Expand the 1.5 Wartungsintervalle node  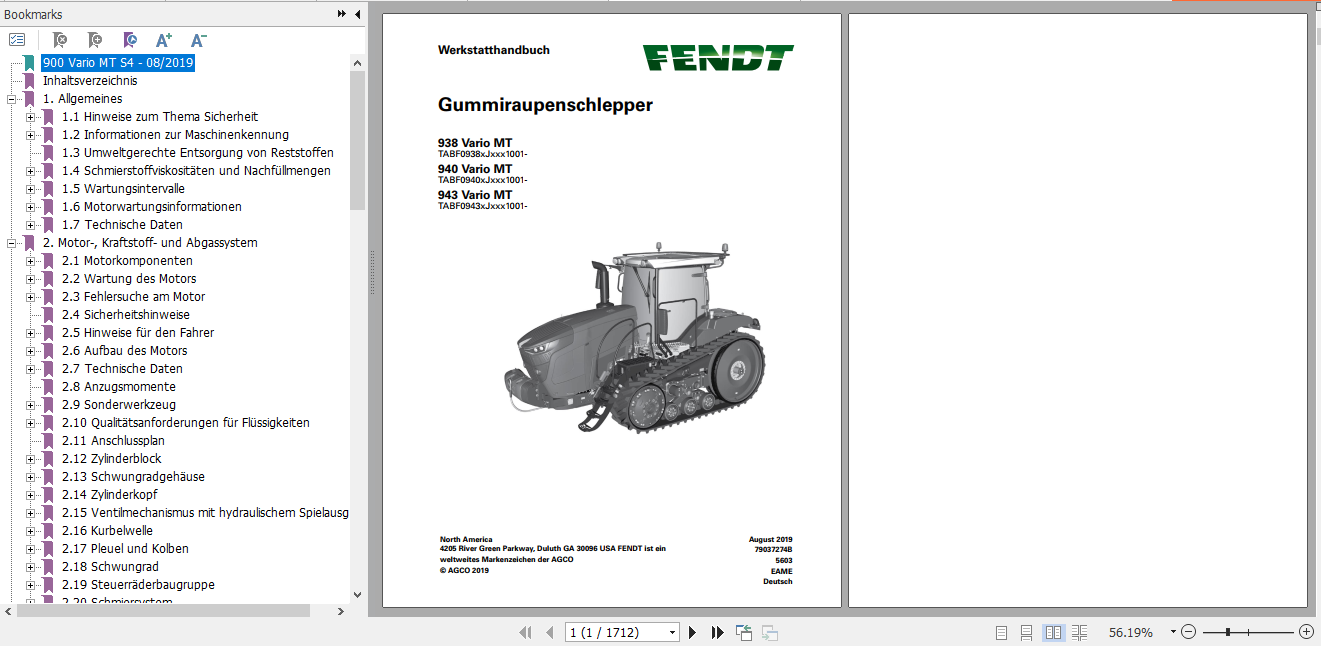click(x=30, y=189)
